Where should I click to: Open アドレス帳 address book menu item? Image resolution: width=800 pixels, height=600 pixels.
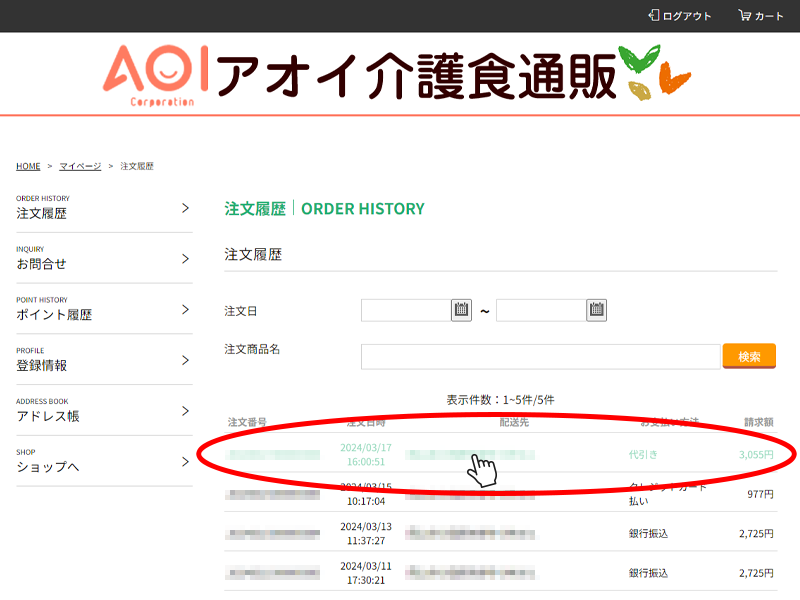(x=48, y=417)
